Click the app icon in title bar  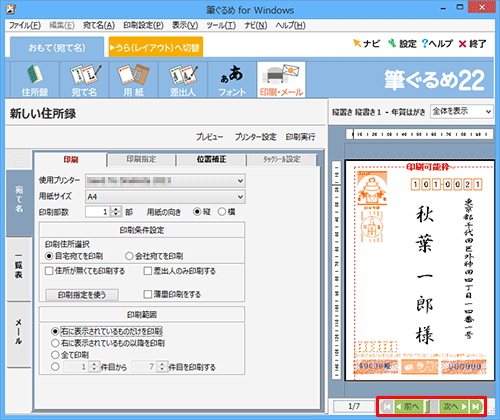[x=12, y=9]
